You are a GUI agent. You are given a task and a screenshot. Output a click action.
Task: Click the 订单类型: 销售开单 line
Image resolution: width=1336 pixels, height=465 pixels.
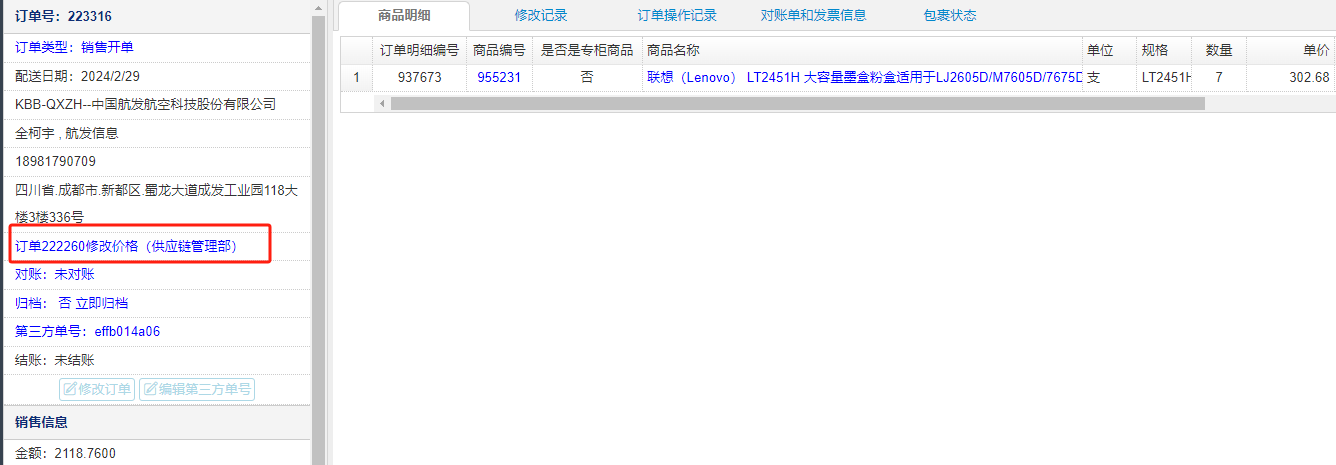[74, 47]
